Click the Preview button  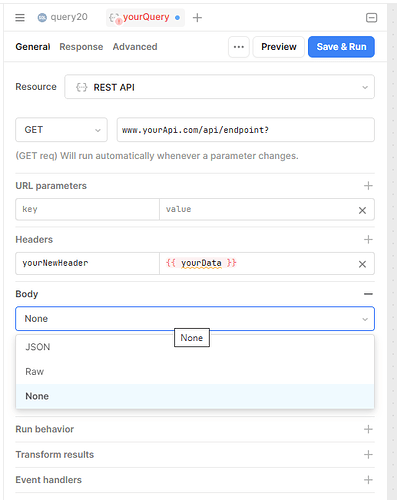pyautogui.click(x=279, y=47)
